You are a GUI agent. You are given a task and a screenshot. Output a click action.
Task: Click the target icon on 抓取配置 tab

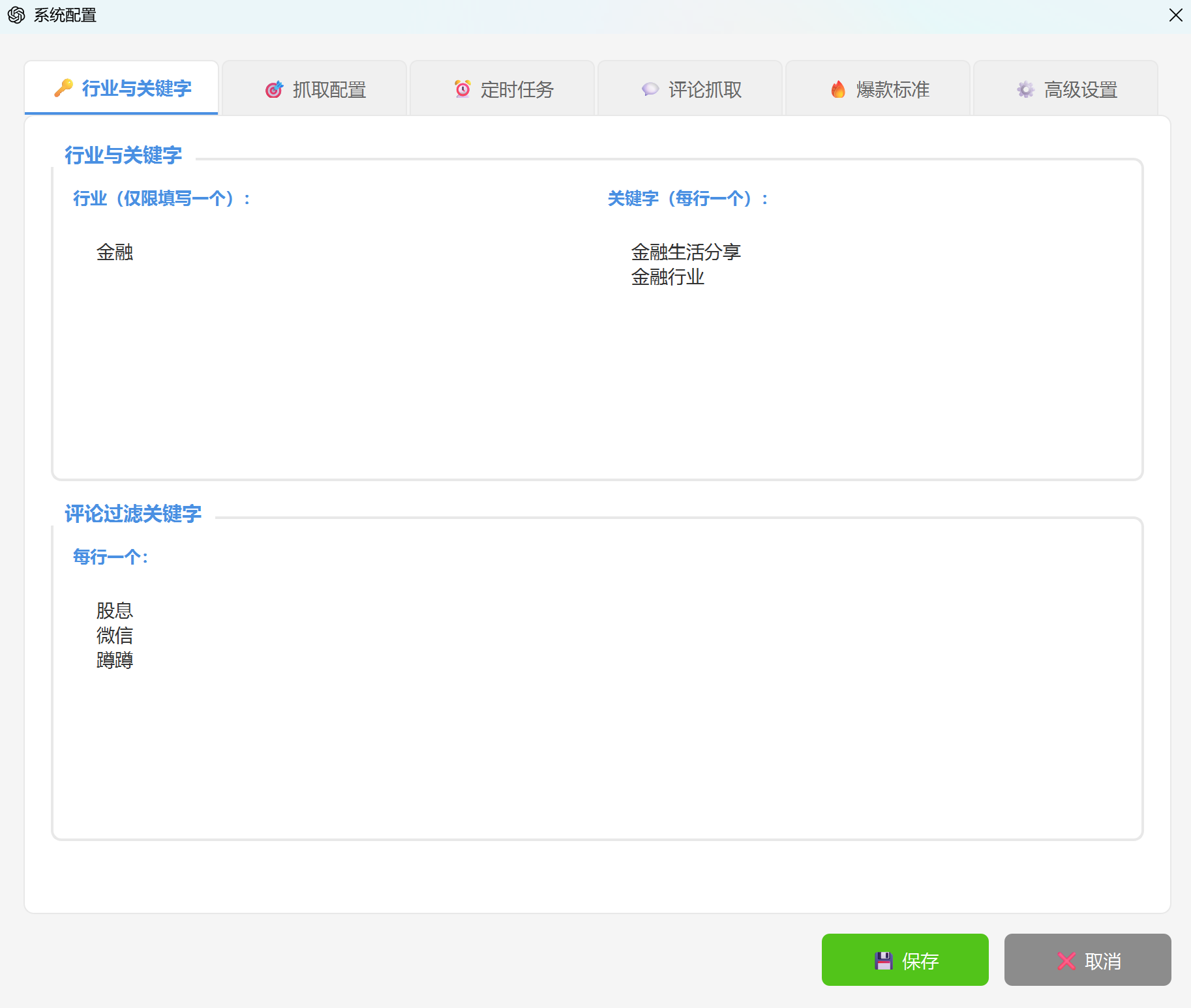(x=275, y=89)
